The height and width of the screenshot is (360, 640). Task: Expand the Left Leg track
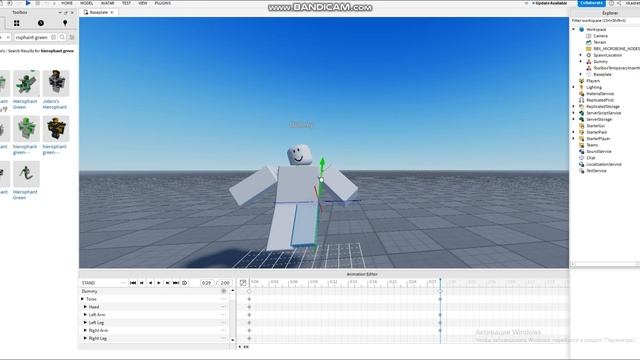coord(85,322)
